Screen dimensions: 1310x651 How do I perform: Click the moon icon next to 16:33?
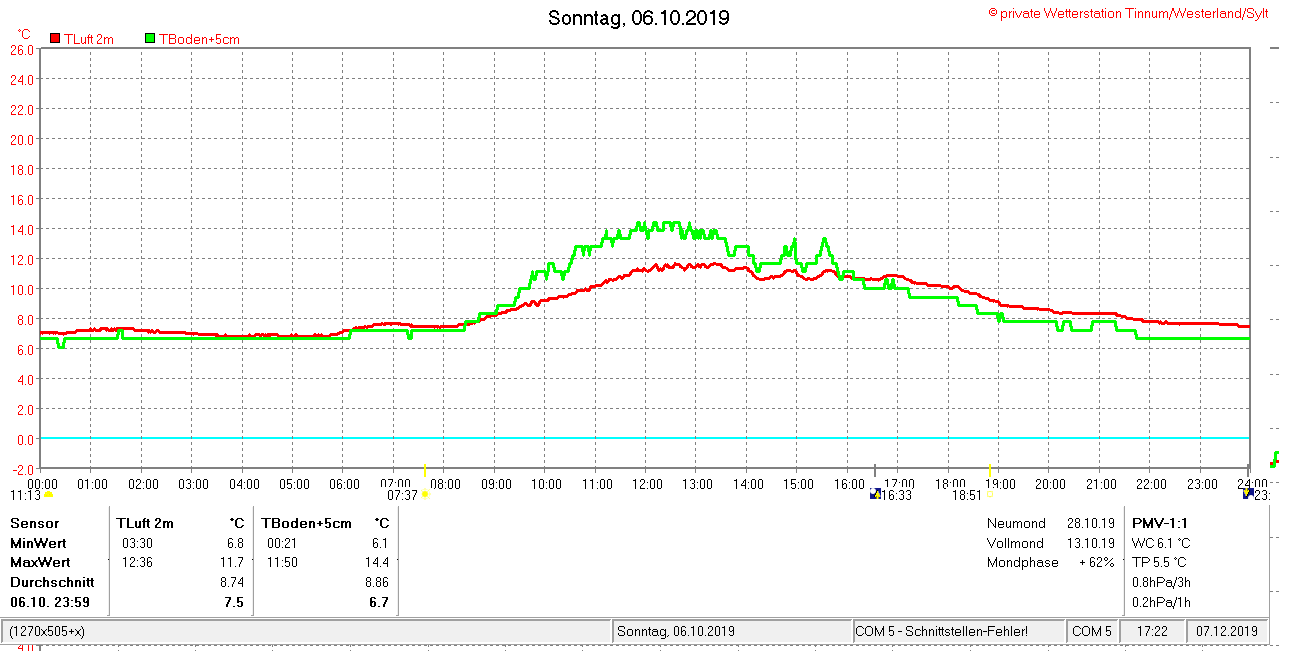click(x=875, y=494)
